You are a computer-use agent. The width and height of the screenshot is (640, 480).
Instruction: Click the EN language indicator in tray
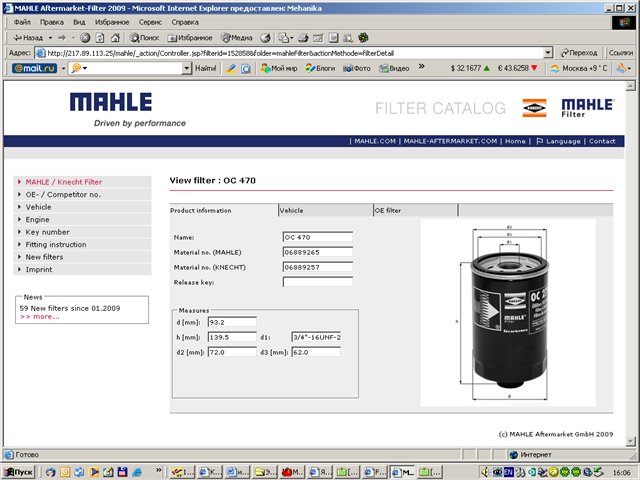click(x=508, y=472)
